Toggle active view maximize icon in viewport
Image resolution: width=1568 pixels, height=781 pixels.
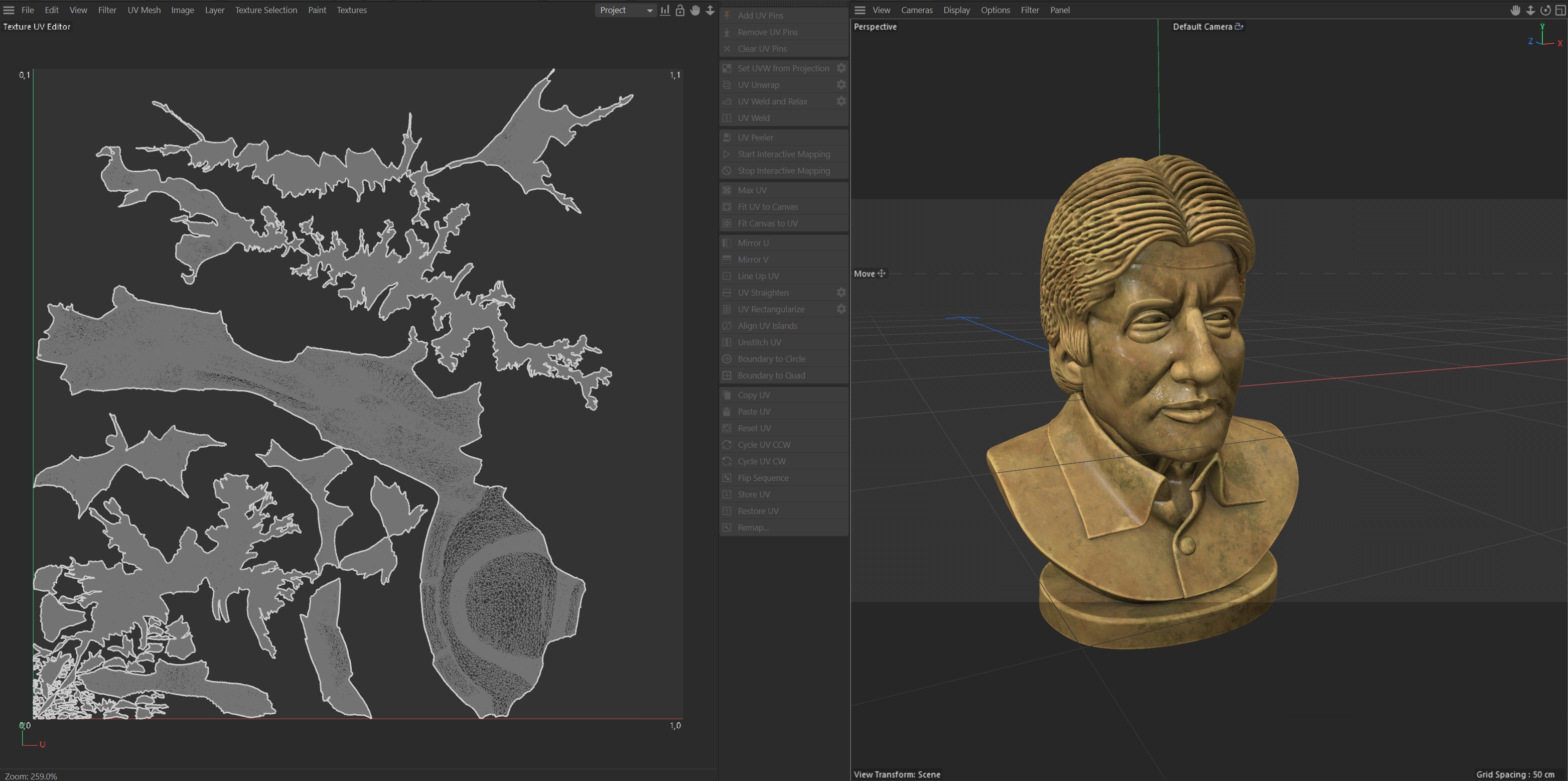coord(1560,11)
